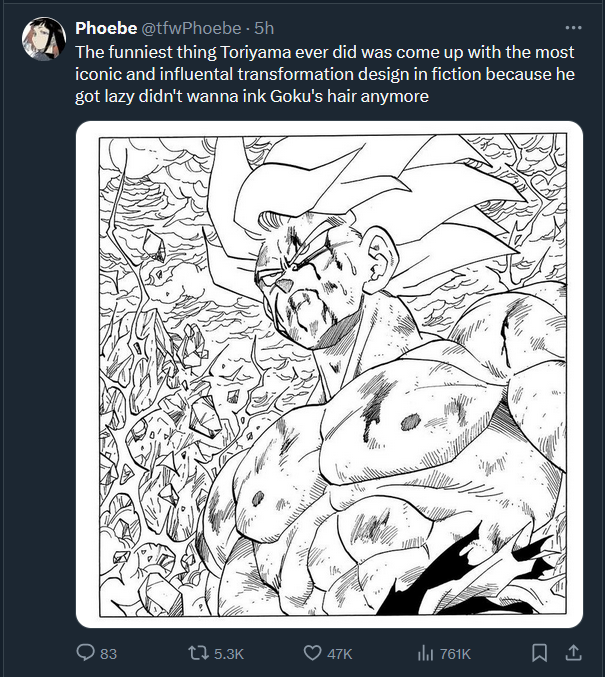
Task: Click the tweet text about Toriyama
Action: tap(325, 74)
